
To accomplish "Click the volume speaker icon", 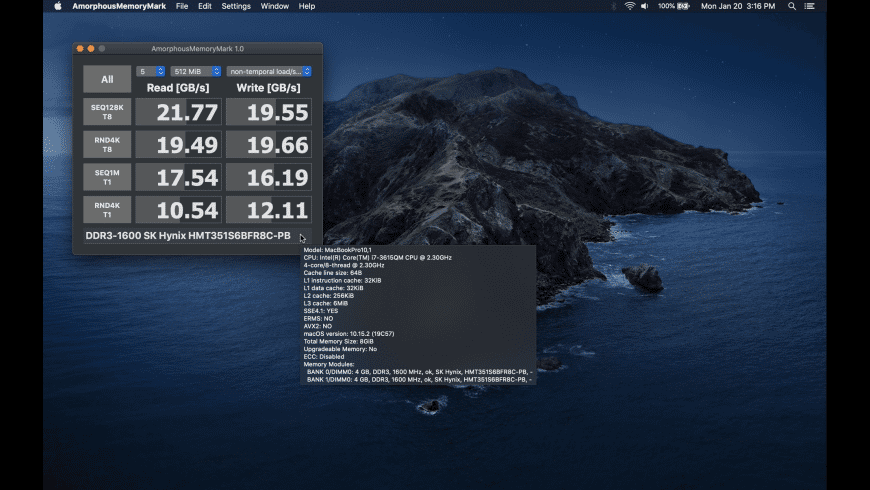I will click(644, 6).
